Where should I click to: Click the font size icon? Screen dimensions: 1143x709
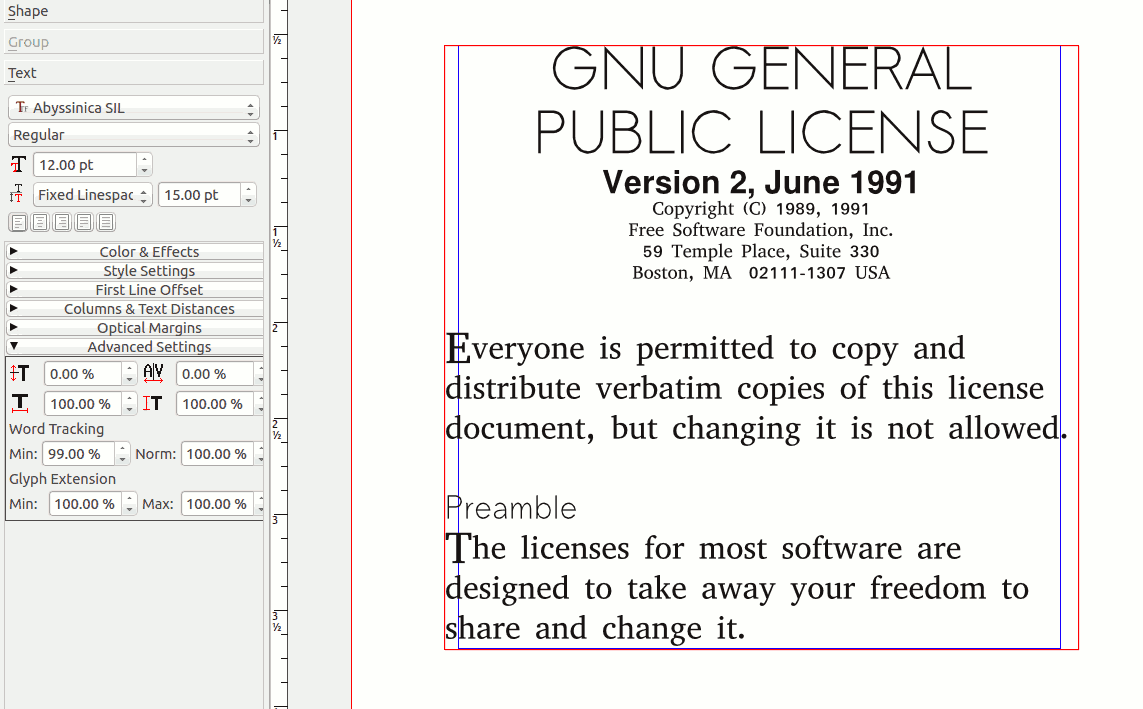coord(19,165)
